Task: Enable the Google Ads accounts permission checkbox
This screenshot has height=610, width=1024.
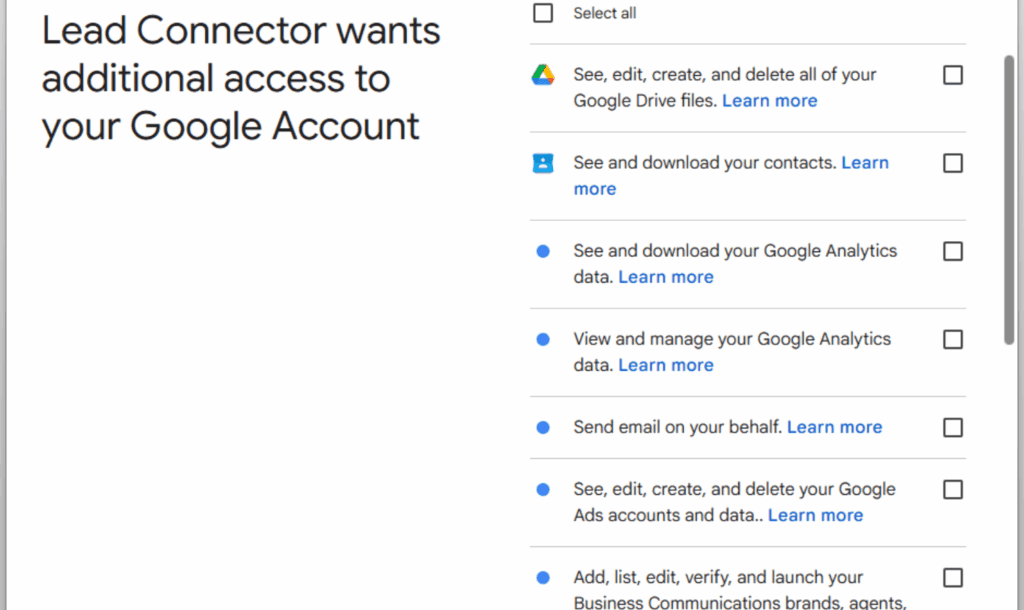Action: [x=953, y=489]
